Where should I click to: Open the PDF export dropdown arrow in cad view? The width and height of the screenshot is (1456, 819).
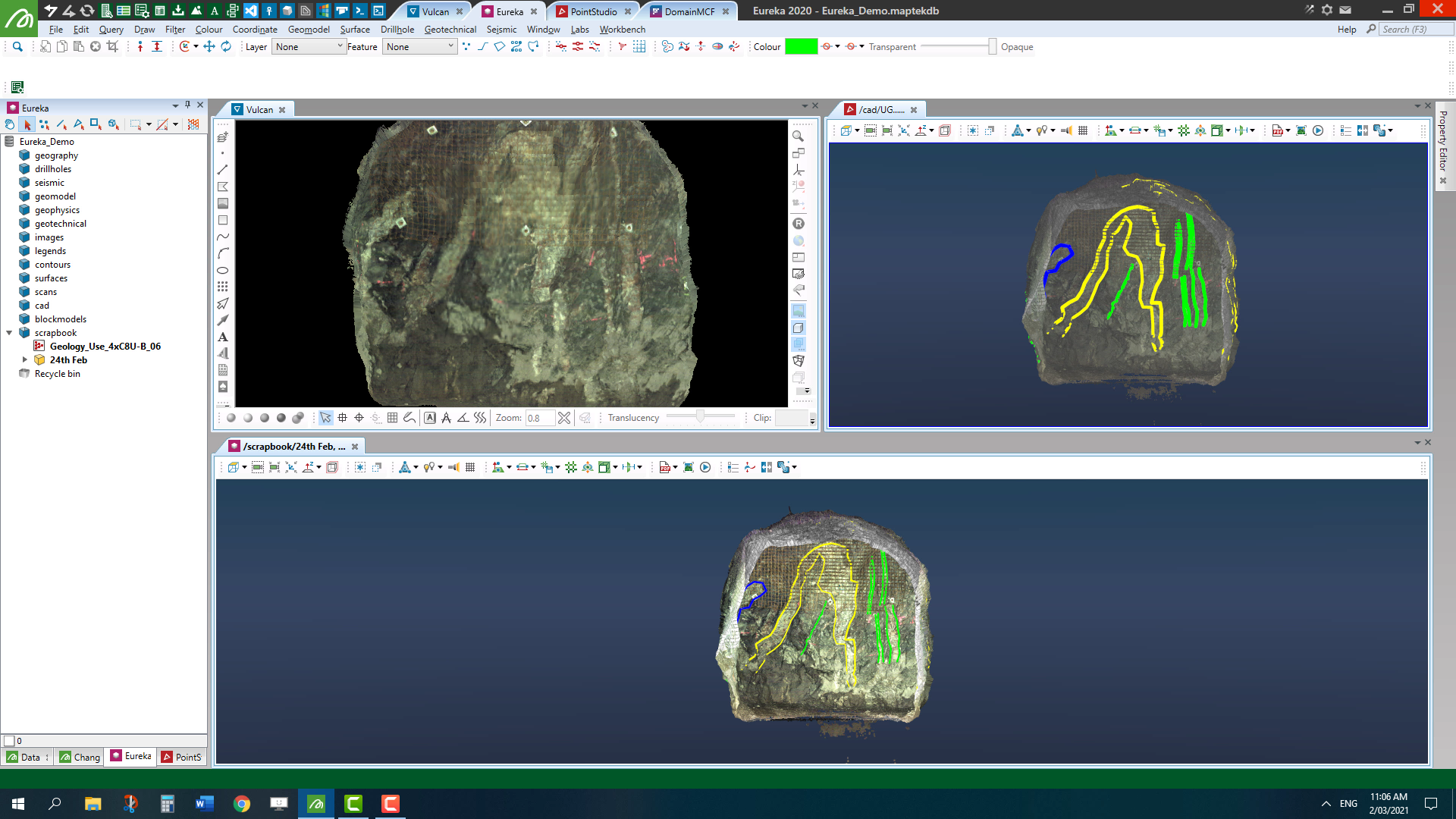pyautogui.click(x=1288, y=130)
